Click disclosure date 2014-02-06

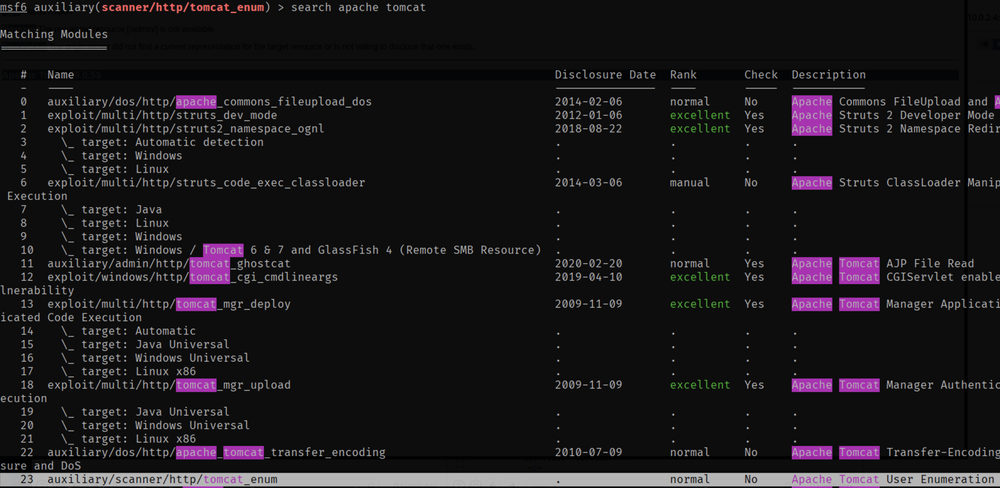(x=589, y=102)
